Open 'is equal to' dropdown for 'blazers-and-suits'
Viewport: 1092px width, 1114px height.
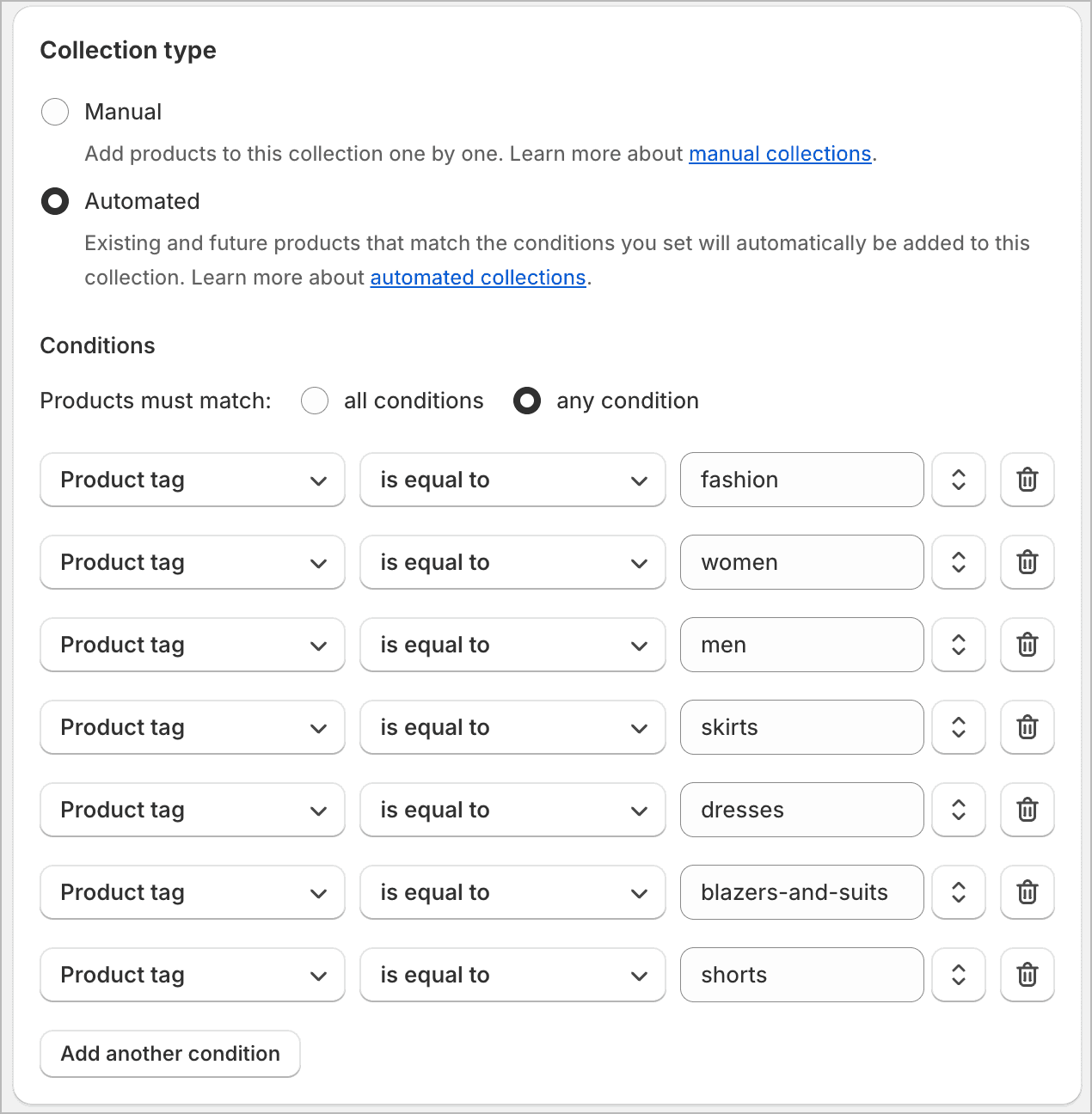[x=512, y=892]
